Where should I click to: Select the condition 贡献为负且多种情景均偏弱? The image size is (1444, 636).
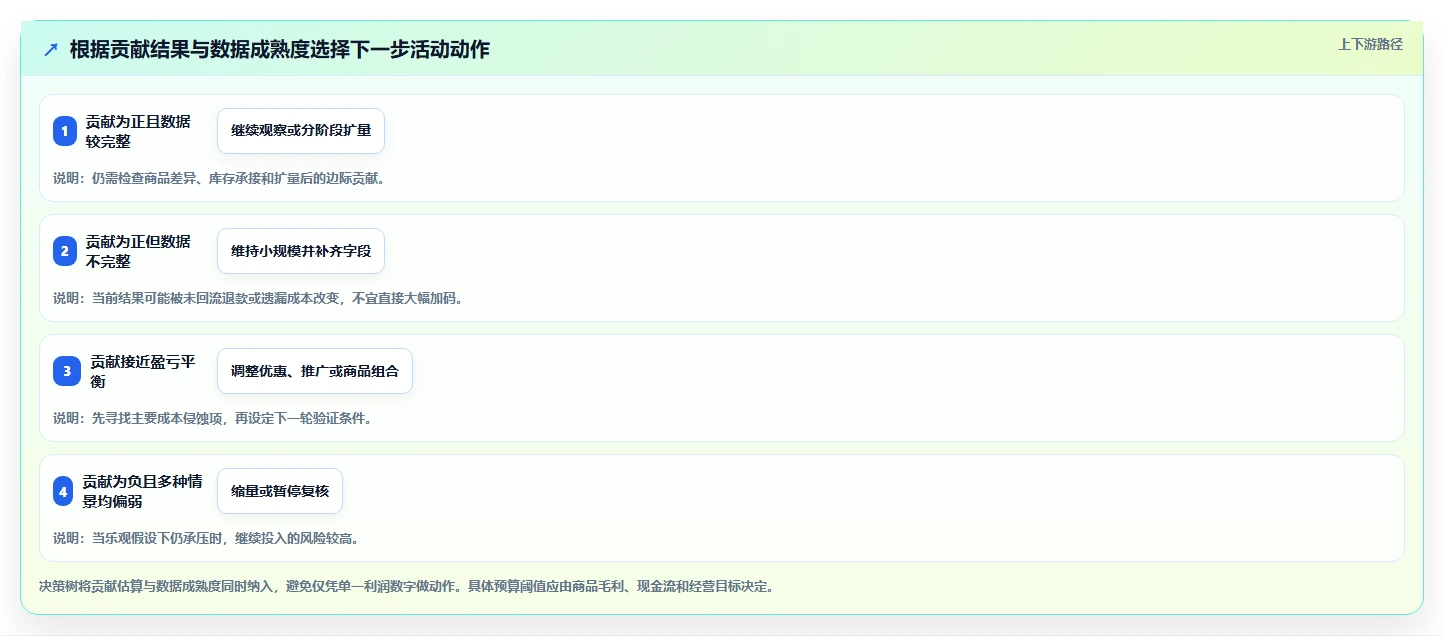tap(143, 491)
